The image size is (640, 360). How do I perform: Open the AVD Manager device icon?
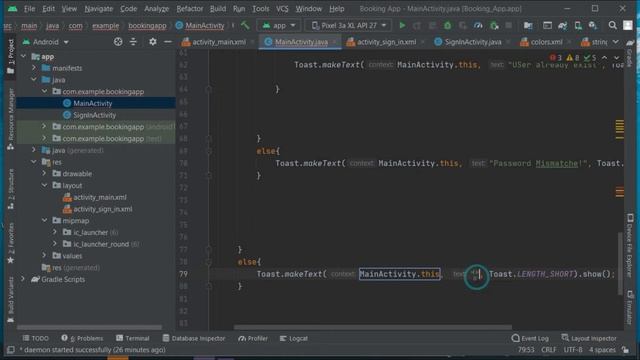click(x=578, y=25)
